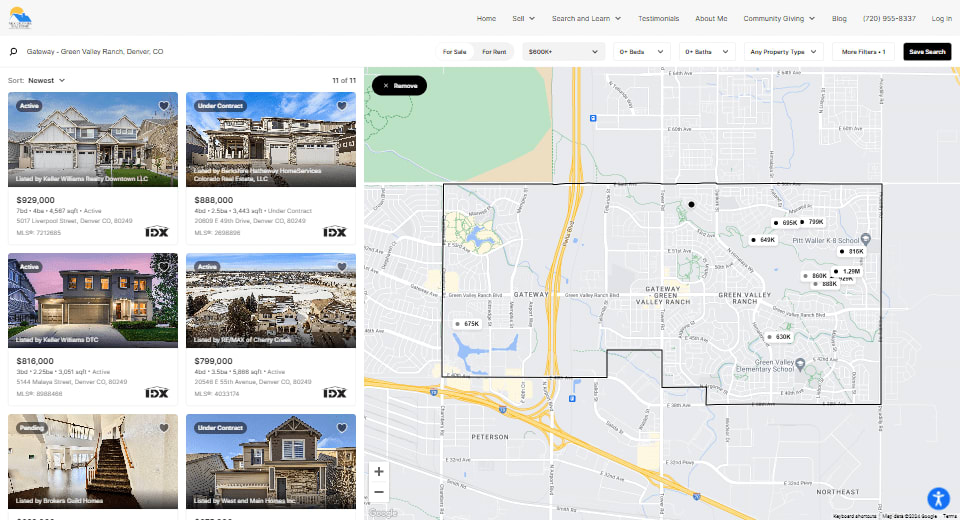Click the Pitt Waller K-8 School pin
960x520 pixels.
click(865, 239)
